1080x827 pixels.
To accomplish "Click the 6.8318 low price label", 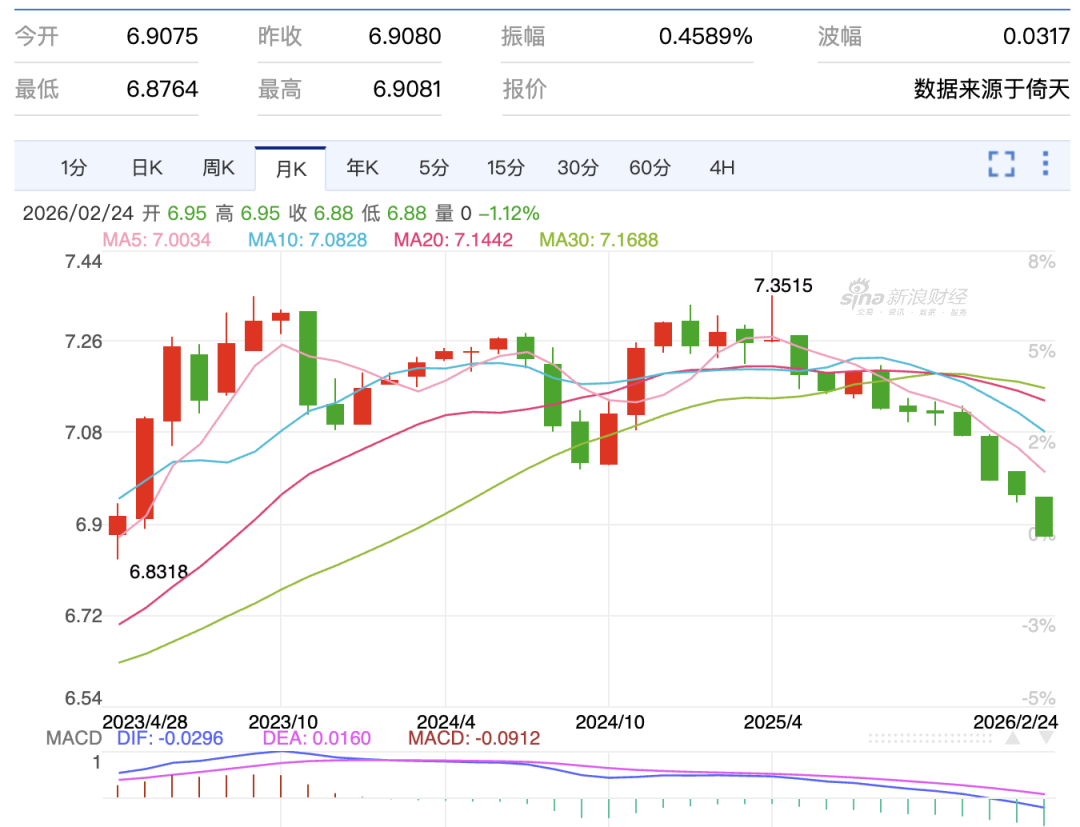I will click(x=158, y=572).
